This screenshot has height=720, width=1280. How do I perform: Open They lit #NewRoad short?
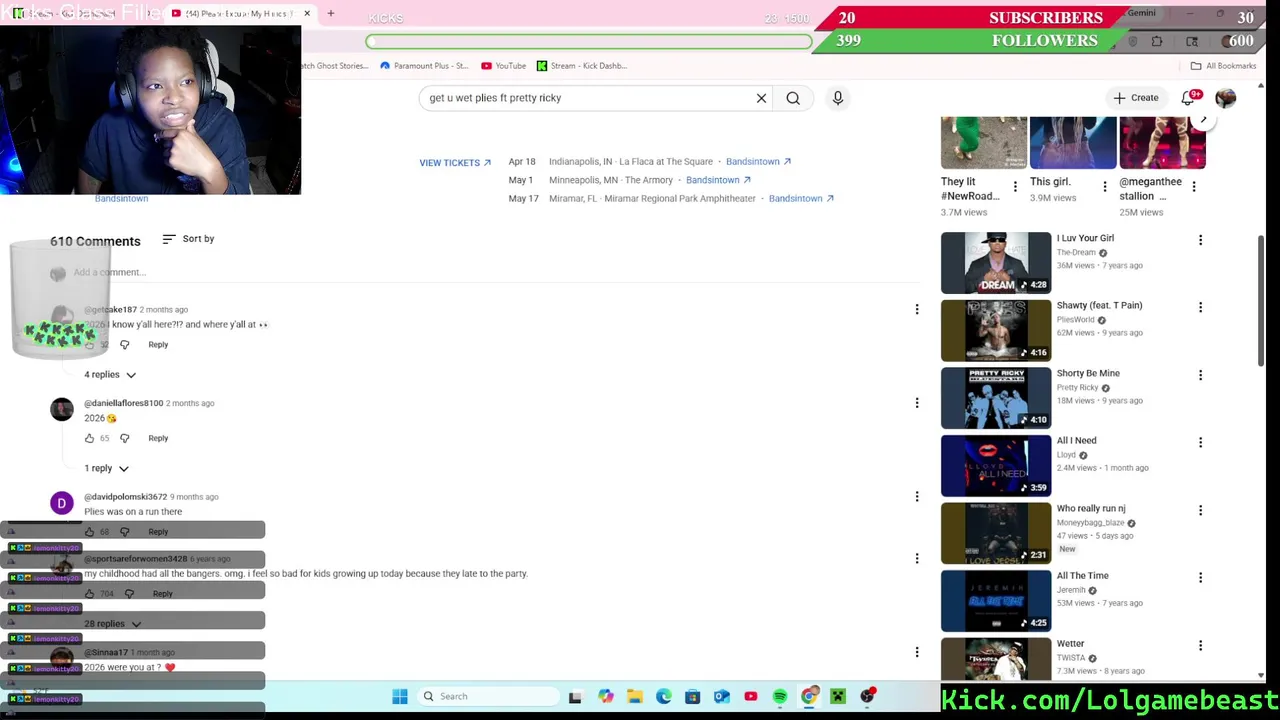(x=984, y=143)
